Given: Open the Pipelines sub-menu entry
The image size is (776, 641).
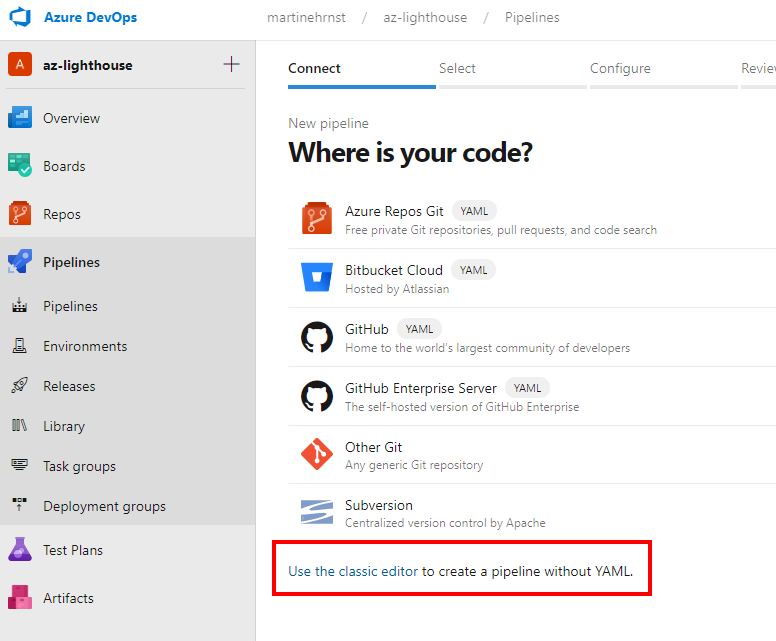Looking at the screenshot, I should [70, 306].
